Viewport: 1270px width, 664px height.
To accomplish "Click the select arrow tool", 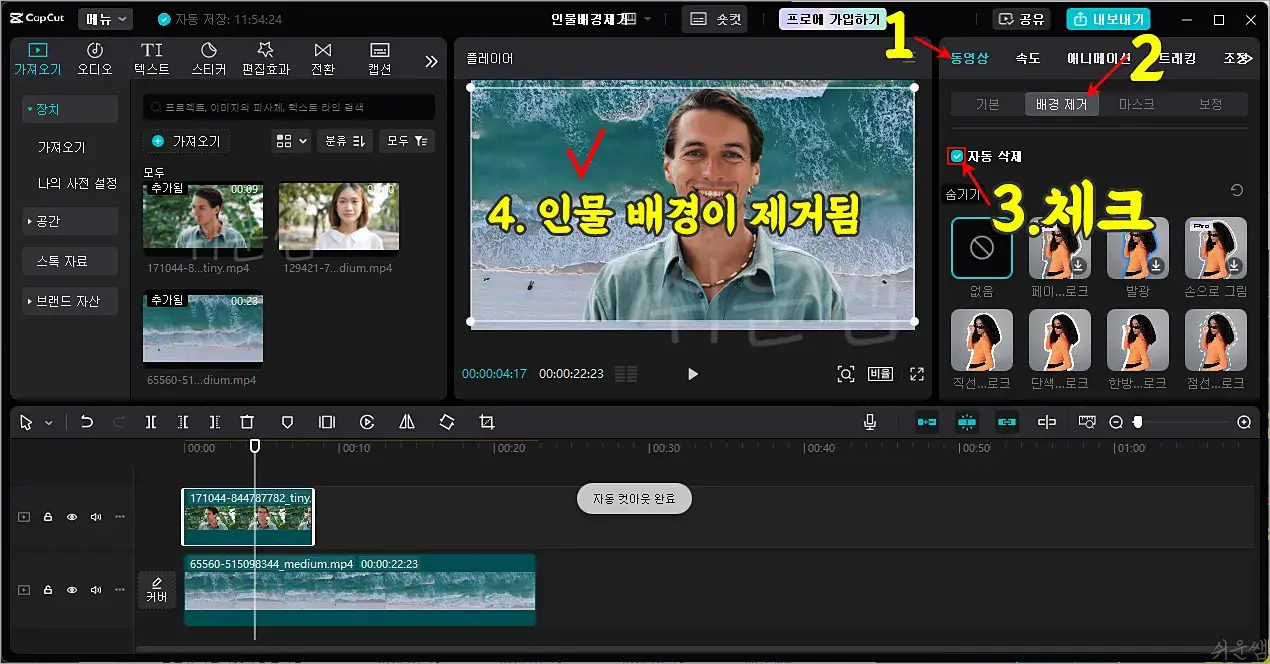I will click(27, 423).
